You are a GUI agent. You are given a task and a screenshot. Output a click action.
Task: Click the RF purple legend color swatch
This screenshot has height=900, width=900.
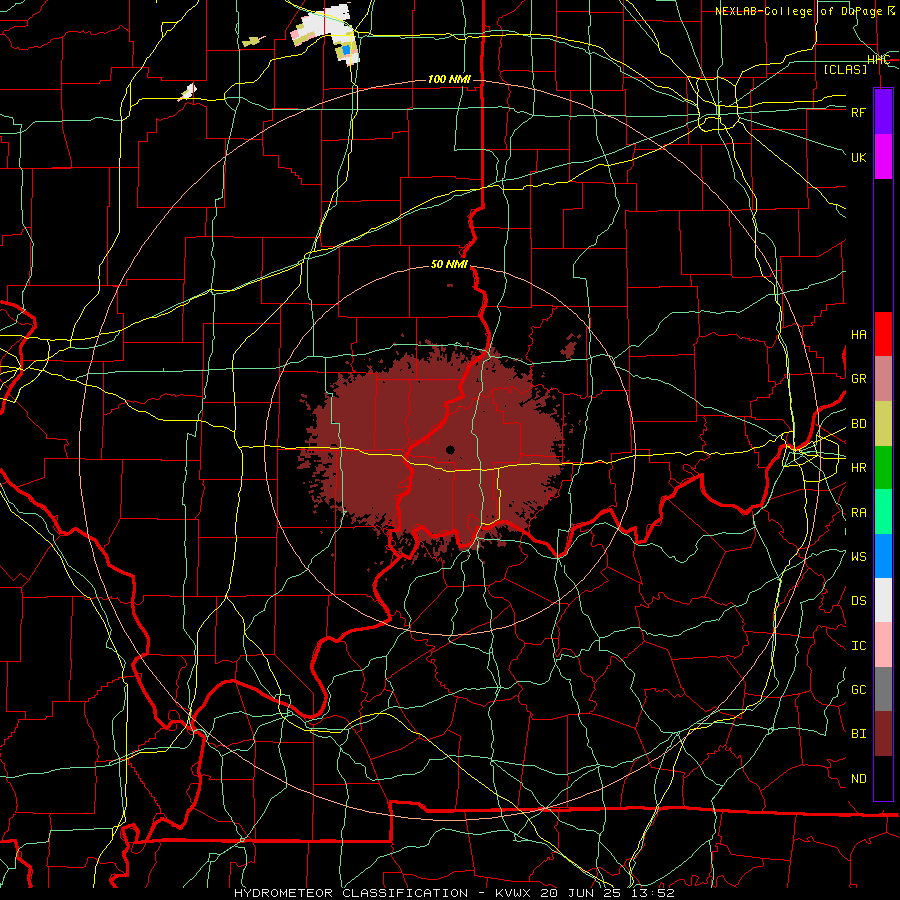(x=883, y=112)
